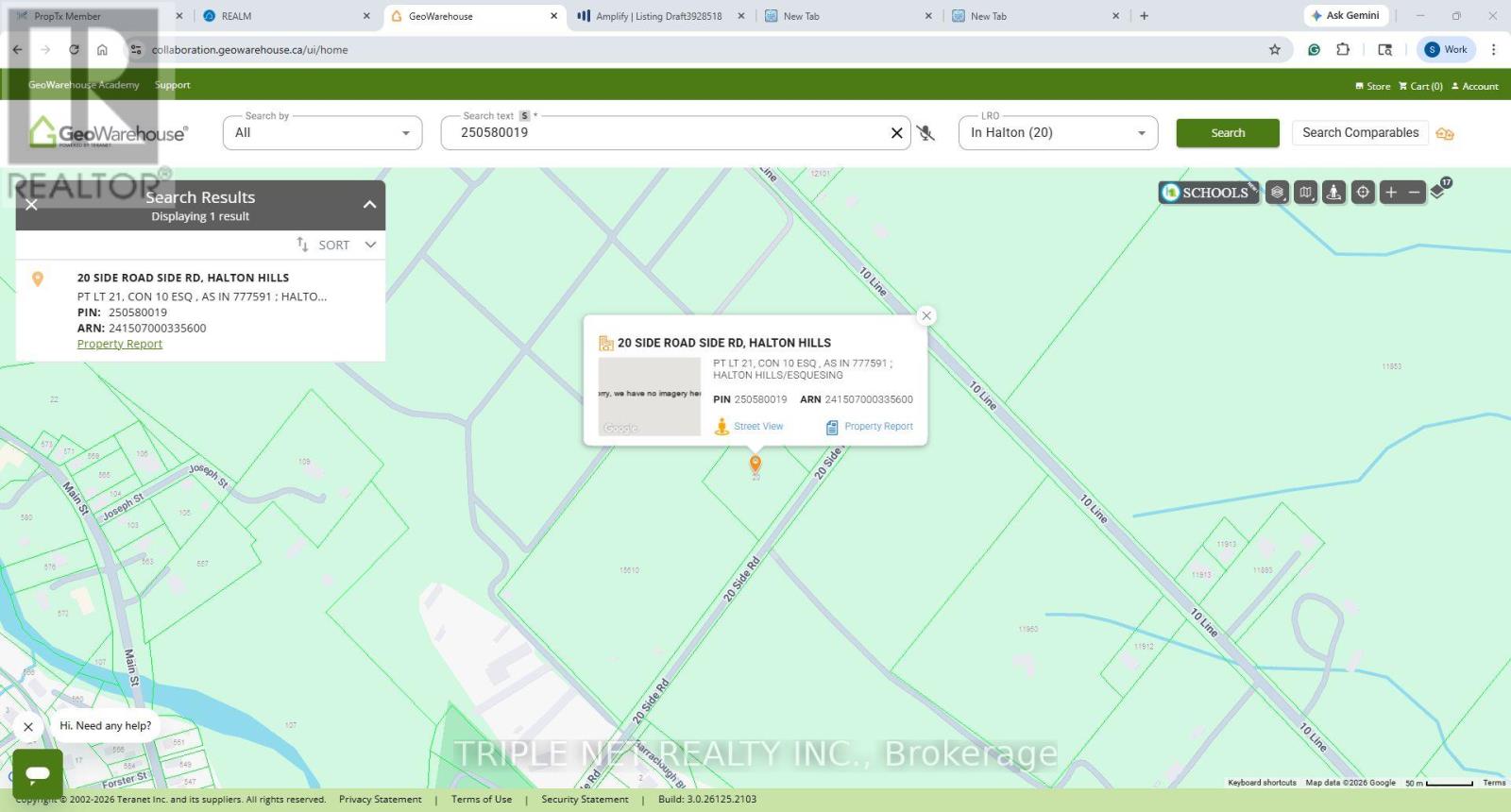Bookmark this page with star icon
The image size is (1511, 812).
(1275, 50)
